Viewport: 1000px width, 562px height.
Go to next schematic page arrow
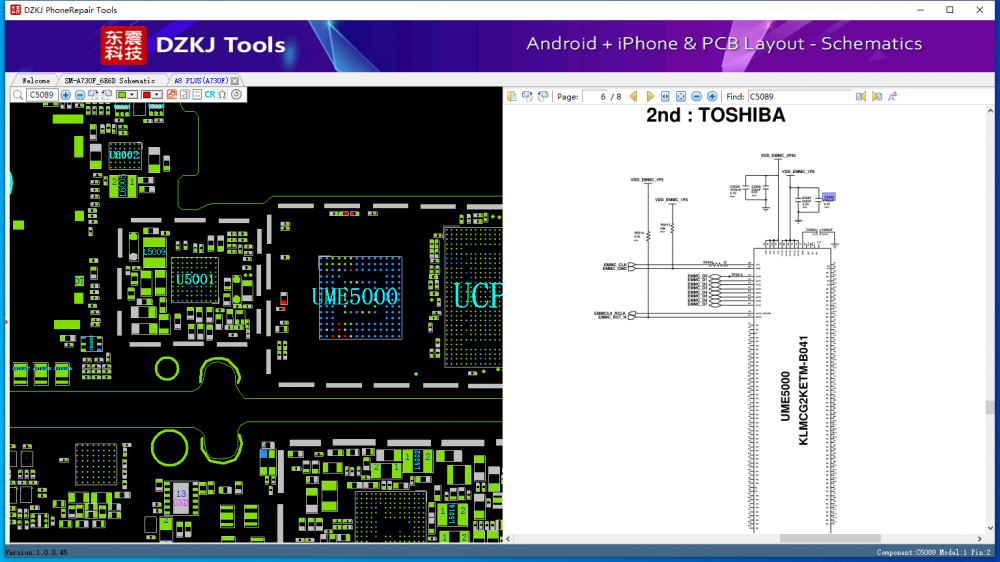650,97
